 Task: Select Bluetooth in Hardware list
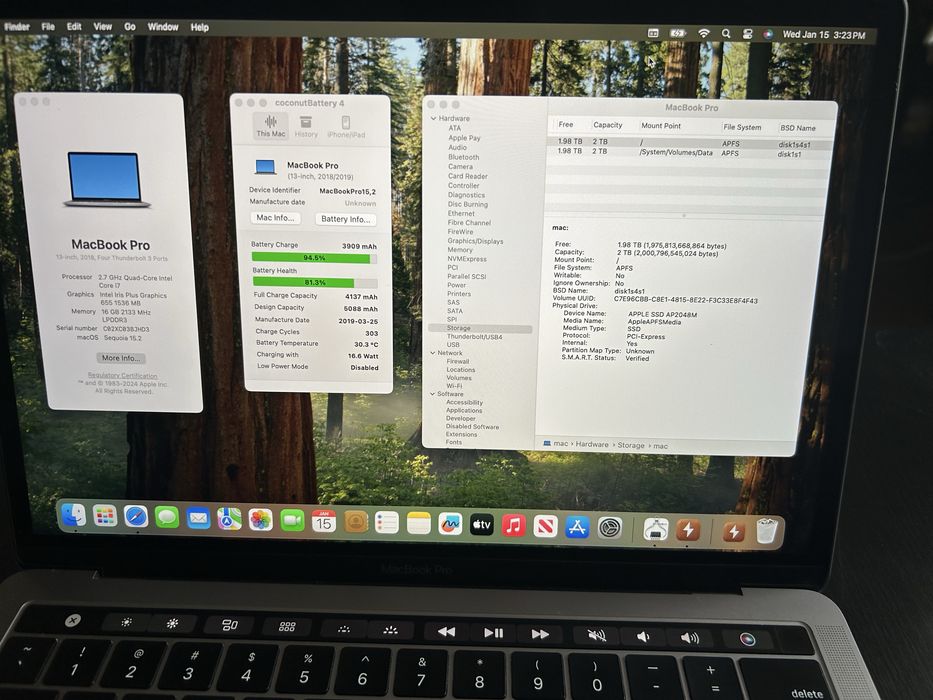464,157
